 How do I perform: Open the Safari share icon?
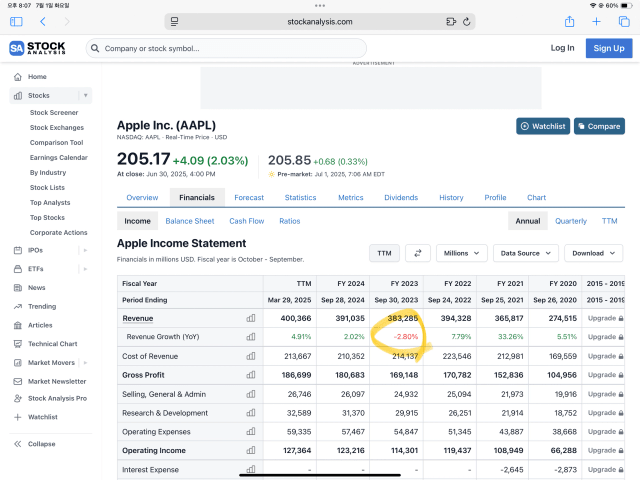tap(569, 21)
